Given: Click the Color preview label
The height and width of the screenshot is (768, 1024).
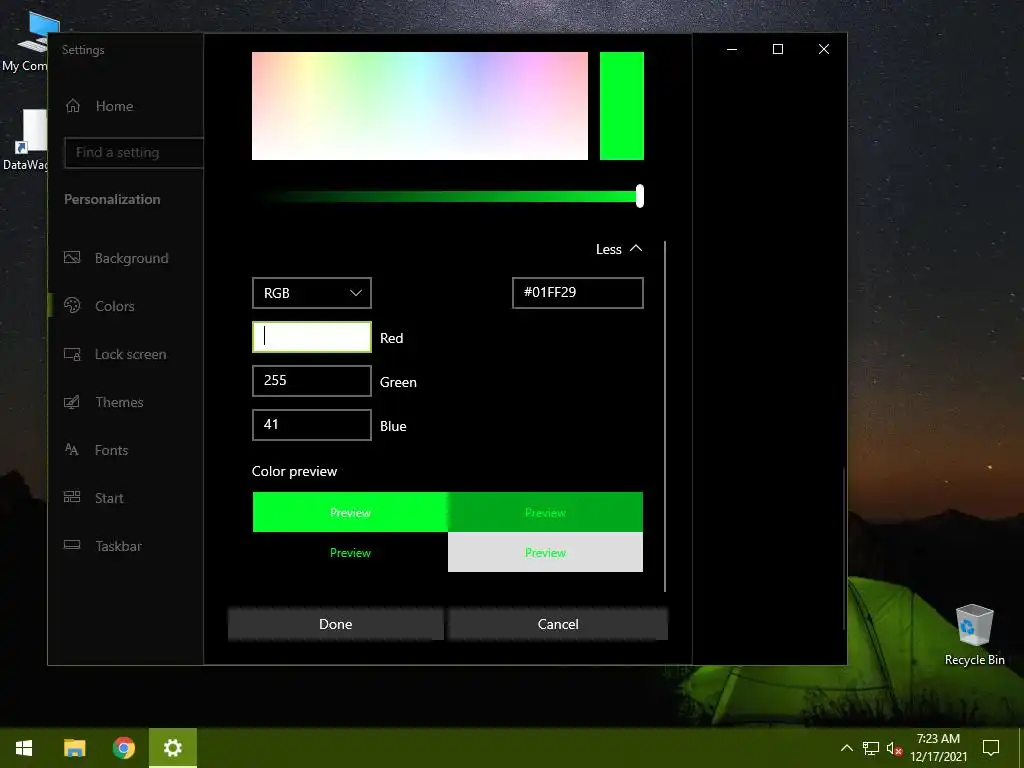Looking at the screenshot, I should (295, 471).
